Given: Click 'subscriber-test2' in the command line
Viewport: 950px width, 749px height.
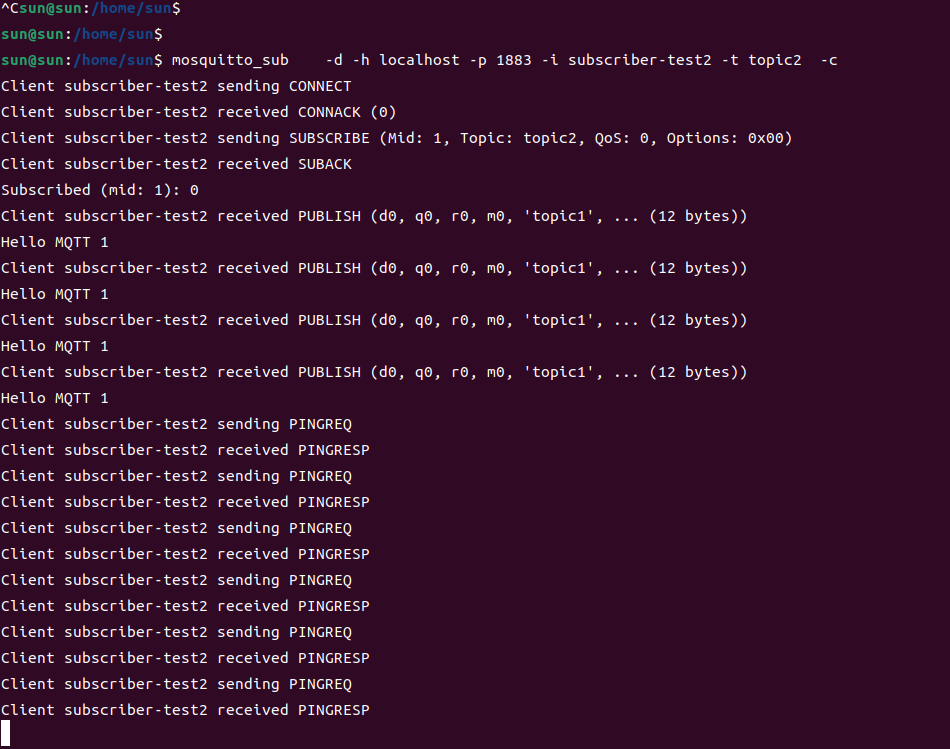Looking at the screenshot, I should point(639,61).
